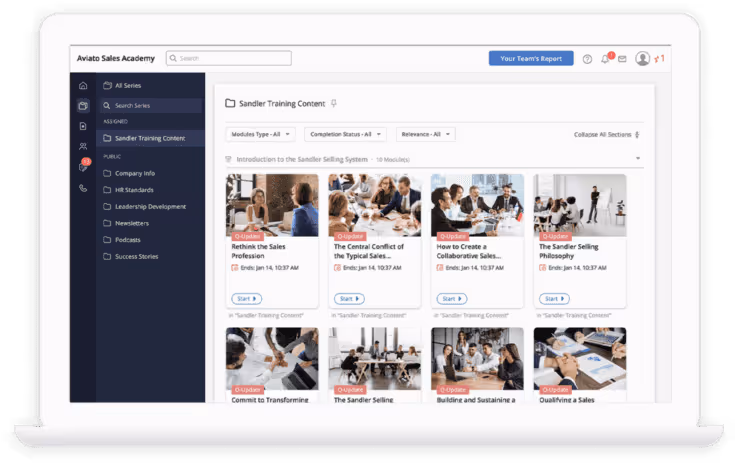Select Sandler Training Content in sidebar

(150, 138)
